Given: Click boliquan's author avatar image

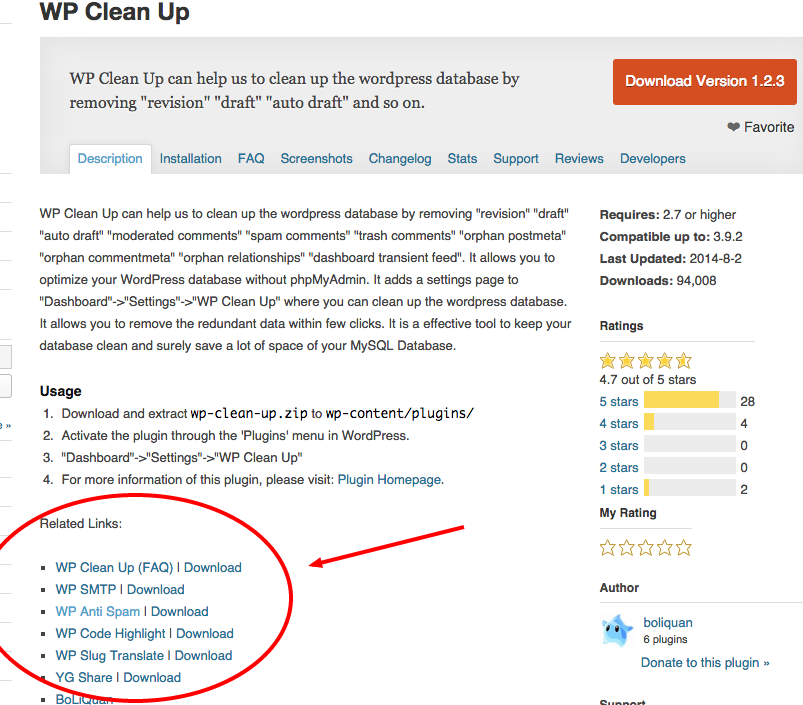Looking at the screenshot, I should [617, 631].
